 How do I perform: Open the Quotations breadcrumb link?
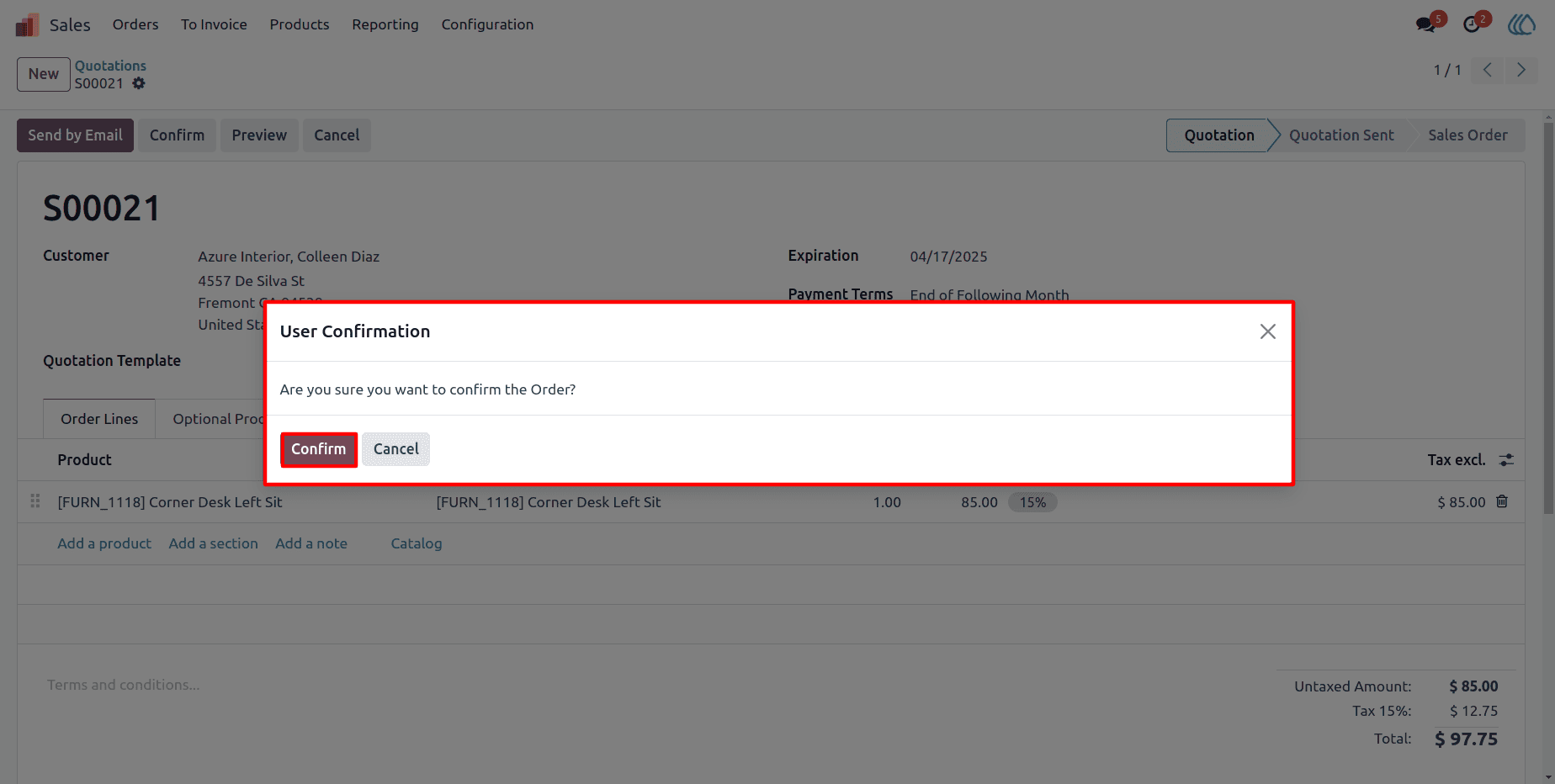point(110,66)
